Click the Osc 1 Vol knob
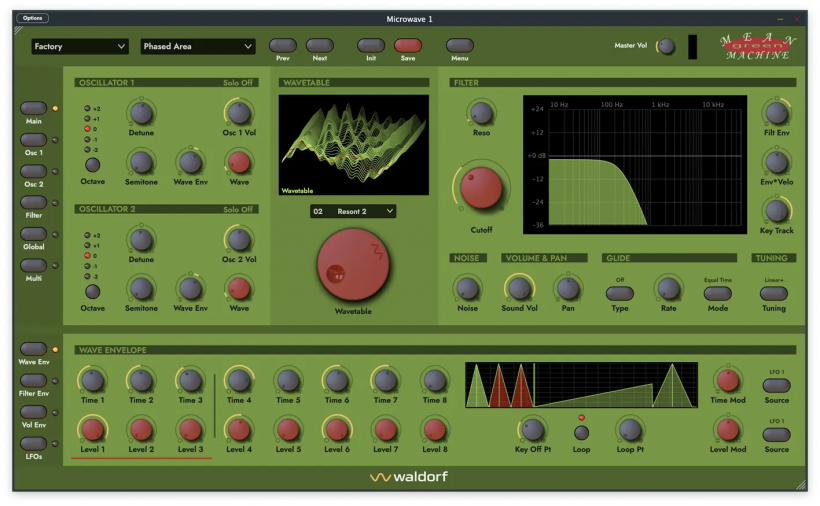Viewport: 820px width, 506px height. pos(239,113)
